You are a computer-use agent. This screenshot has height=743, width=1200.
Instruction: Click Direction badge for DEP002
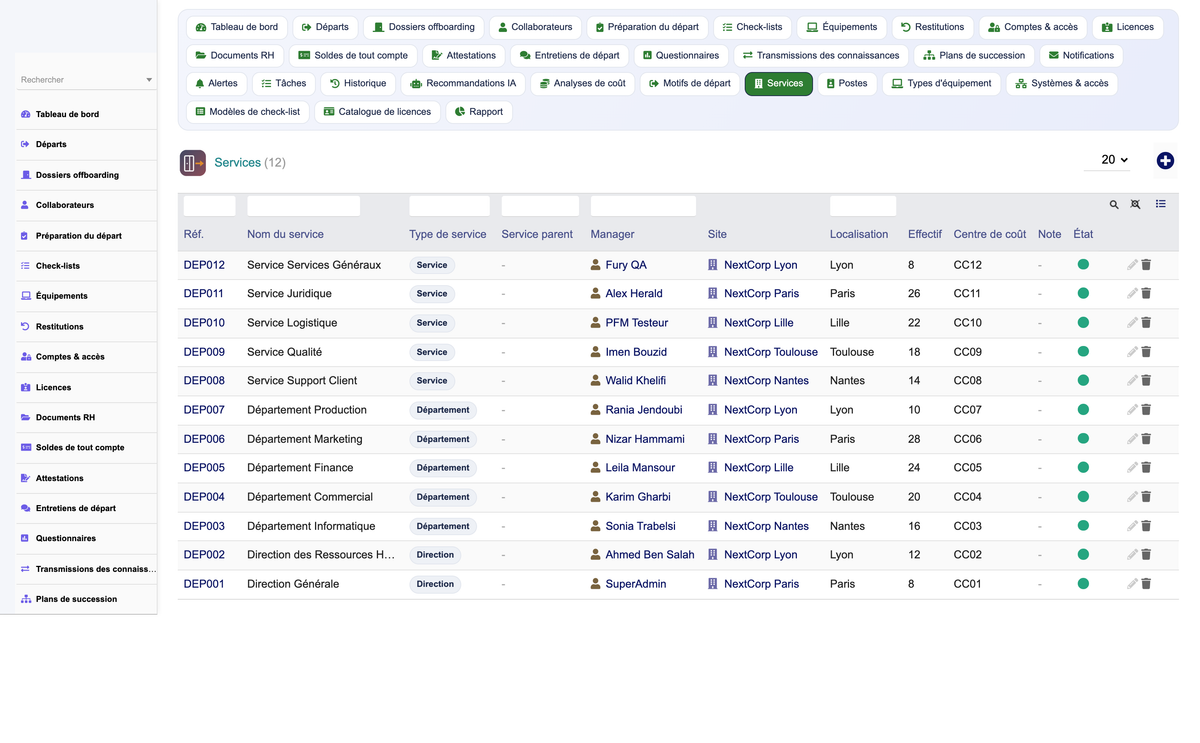(435, 555)
